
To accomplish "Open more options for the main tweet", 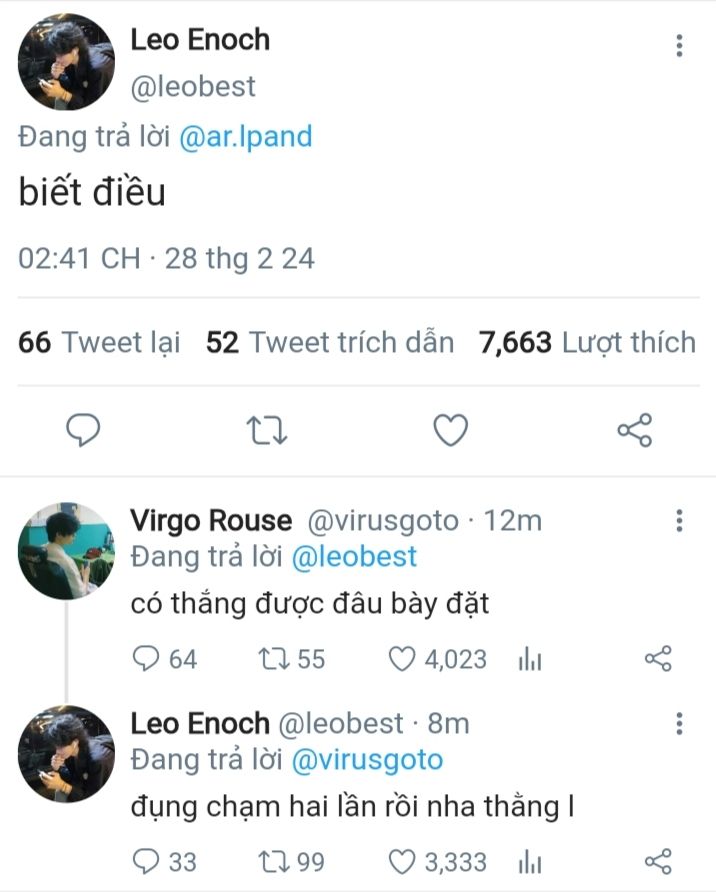I will [x=679, y=45].
